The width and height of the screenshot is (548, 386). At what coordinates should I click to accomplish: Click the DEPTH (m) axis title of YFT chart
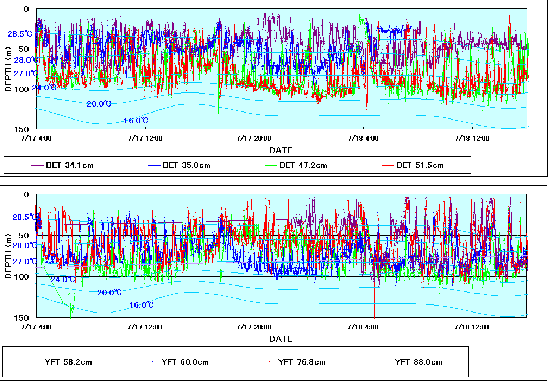click(8, 256)
